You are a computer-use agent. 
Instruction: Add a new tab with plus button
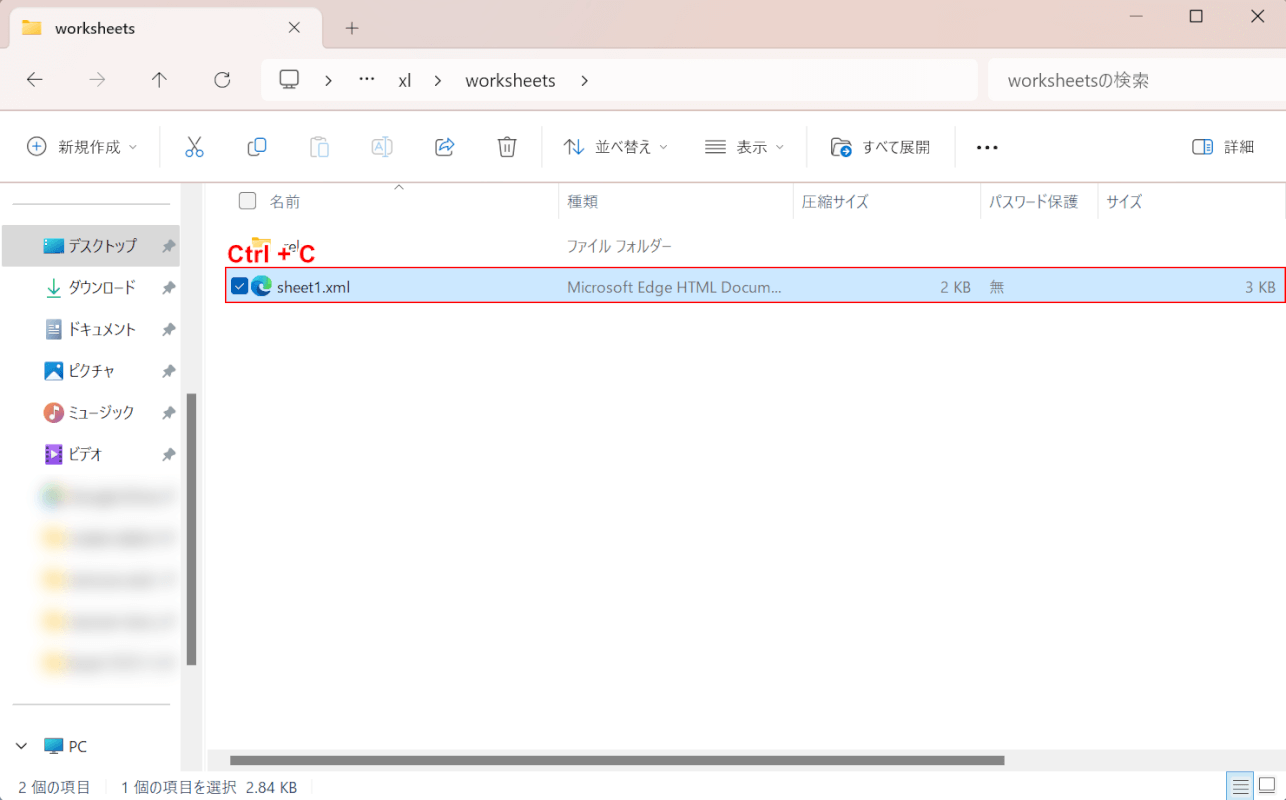coord(351,28)
